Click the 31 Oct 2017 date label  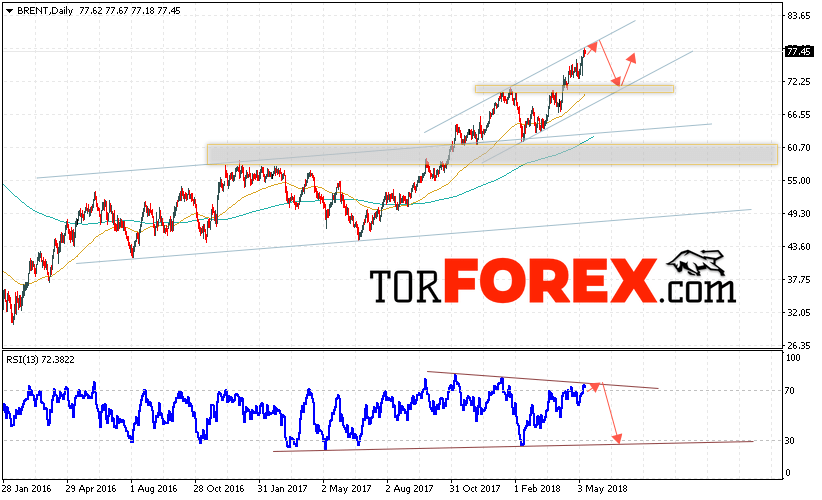pyautogui.click(x=474, y=489)
